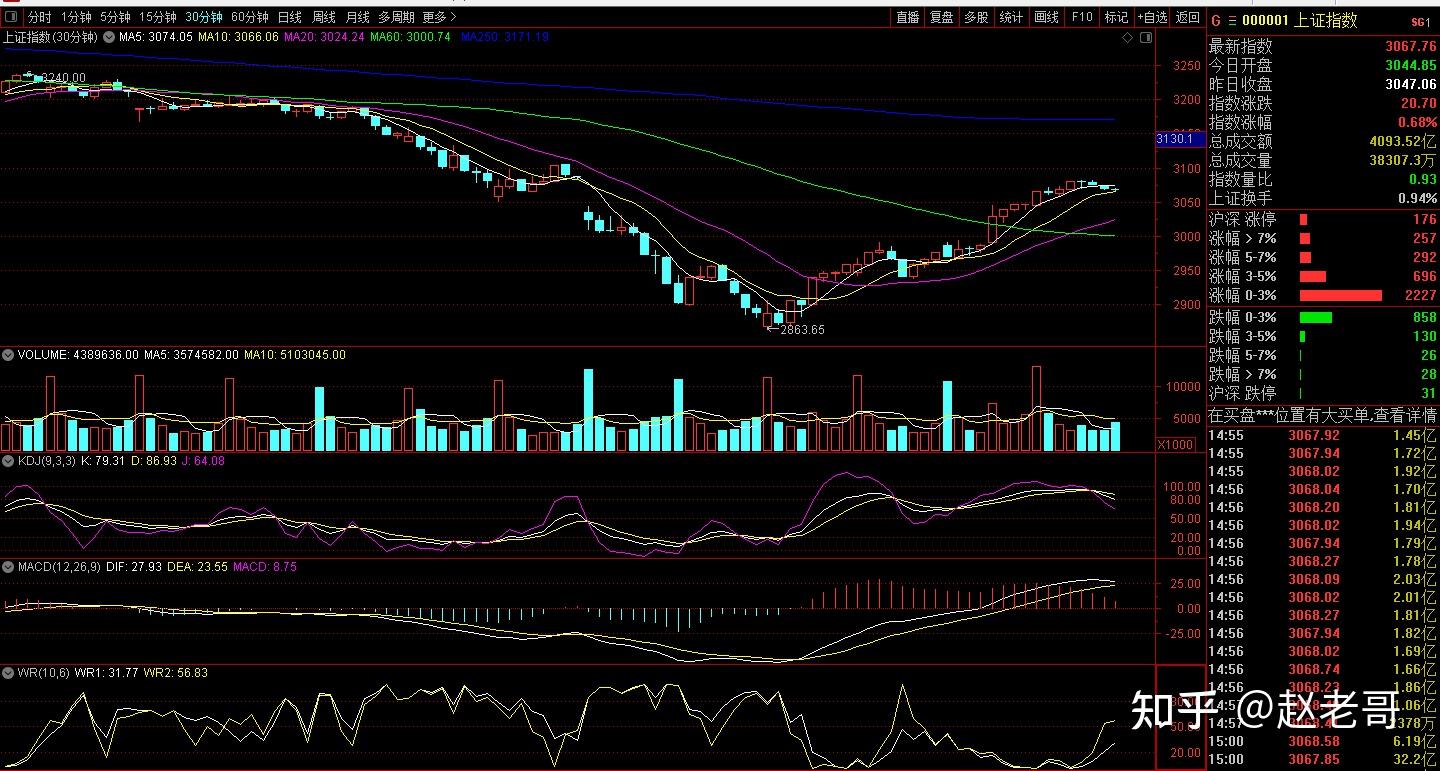
Task: Select the 15分钟 period
Action: point(158,17)
